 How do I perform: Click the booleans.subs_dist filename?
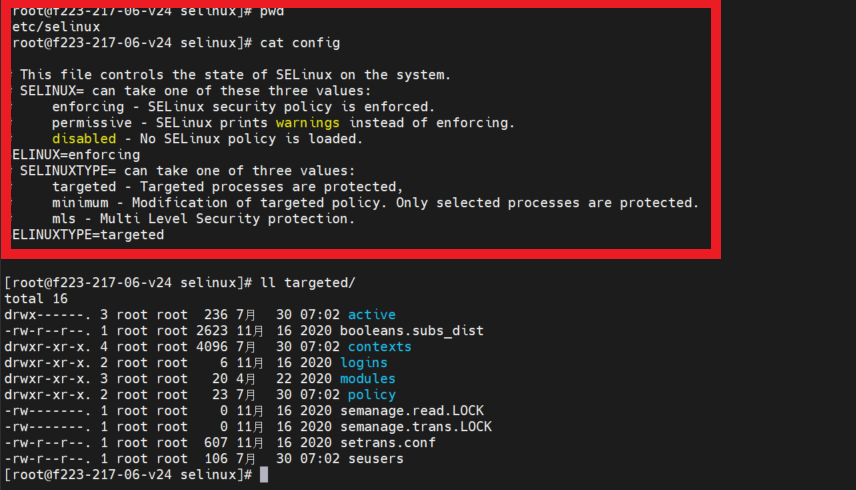point(412,331)
